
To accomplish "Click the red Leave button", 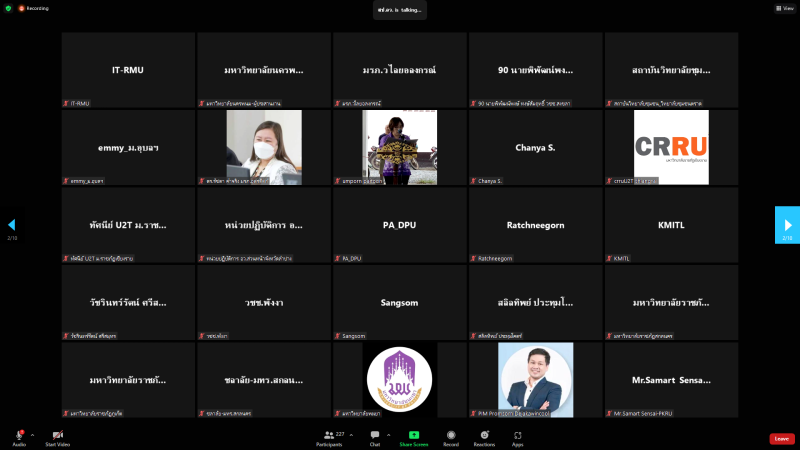I will (782, 439).
